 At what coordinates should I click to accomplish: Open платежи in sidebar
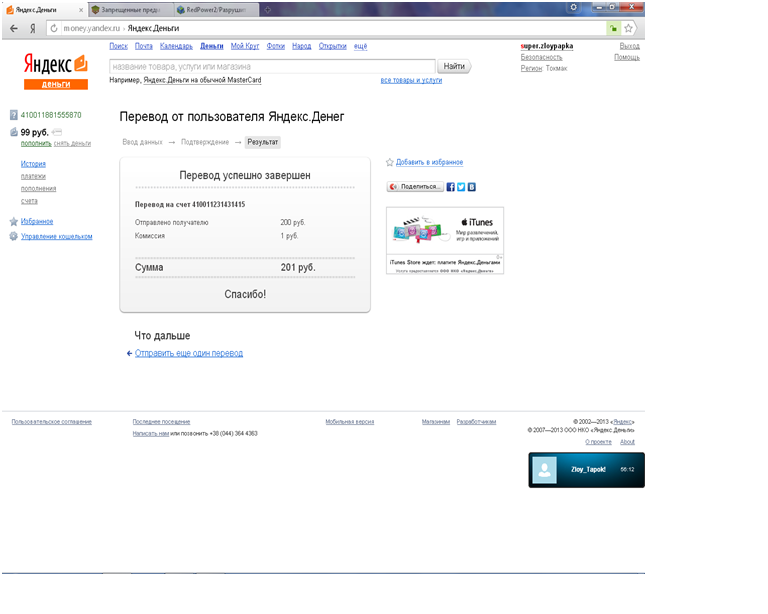pyautogui.click(x=33, y=176)
